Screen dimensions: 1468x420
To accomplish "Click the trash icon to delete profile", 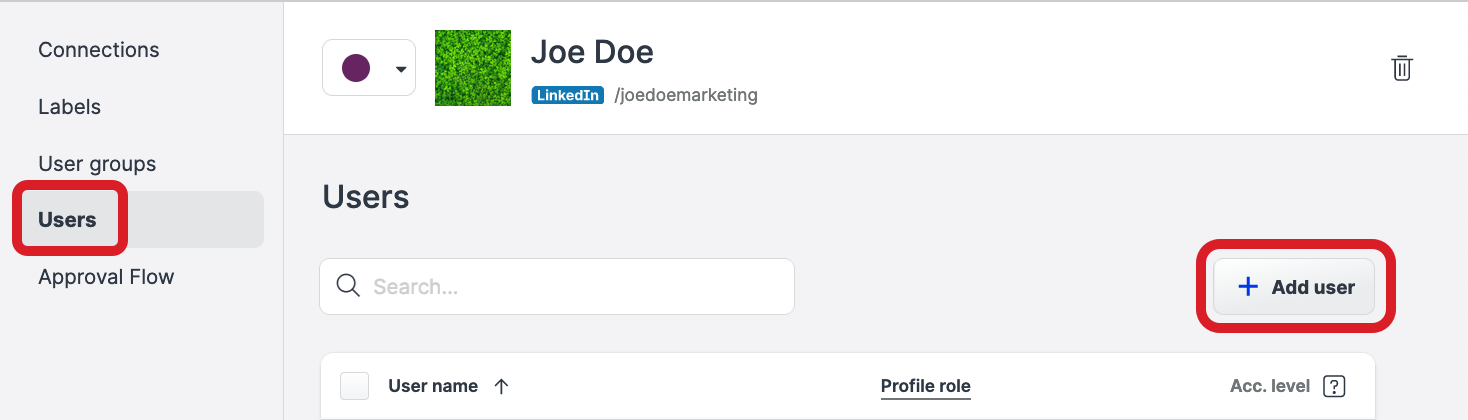I will [x=1402, y=68].
